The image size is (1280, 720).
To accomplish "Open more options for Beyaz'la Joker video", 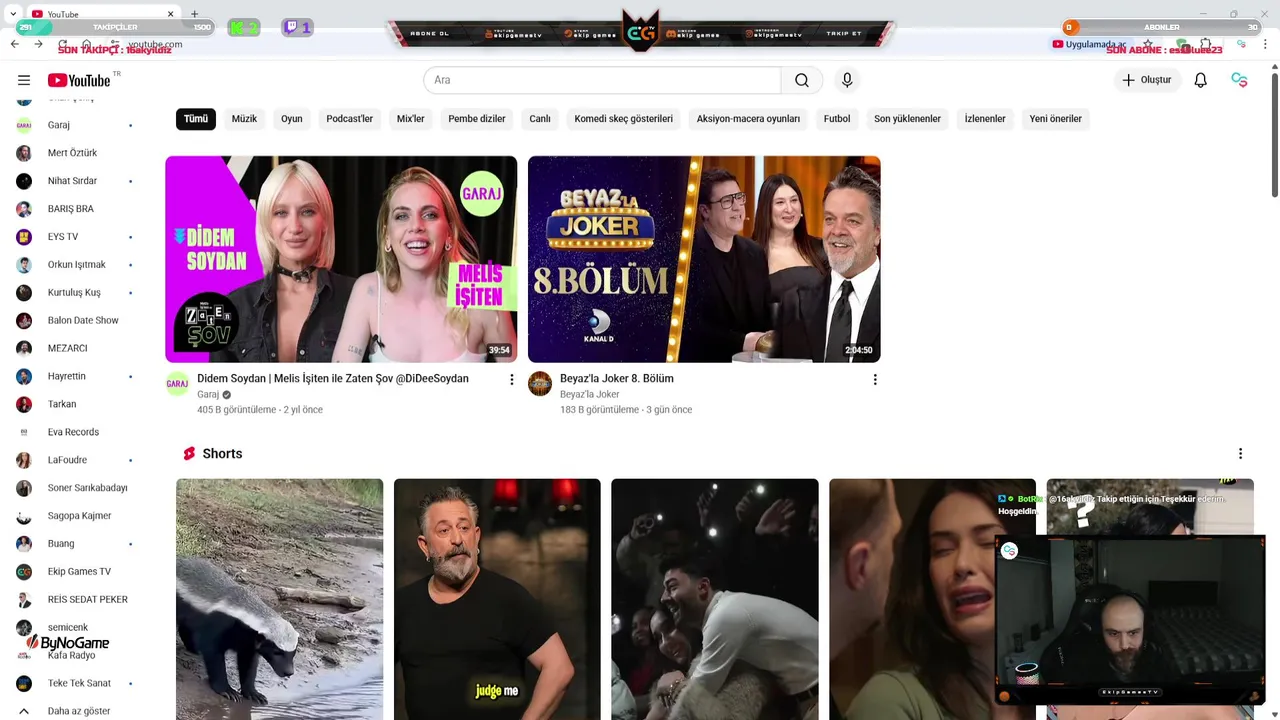I will 875,380.
